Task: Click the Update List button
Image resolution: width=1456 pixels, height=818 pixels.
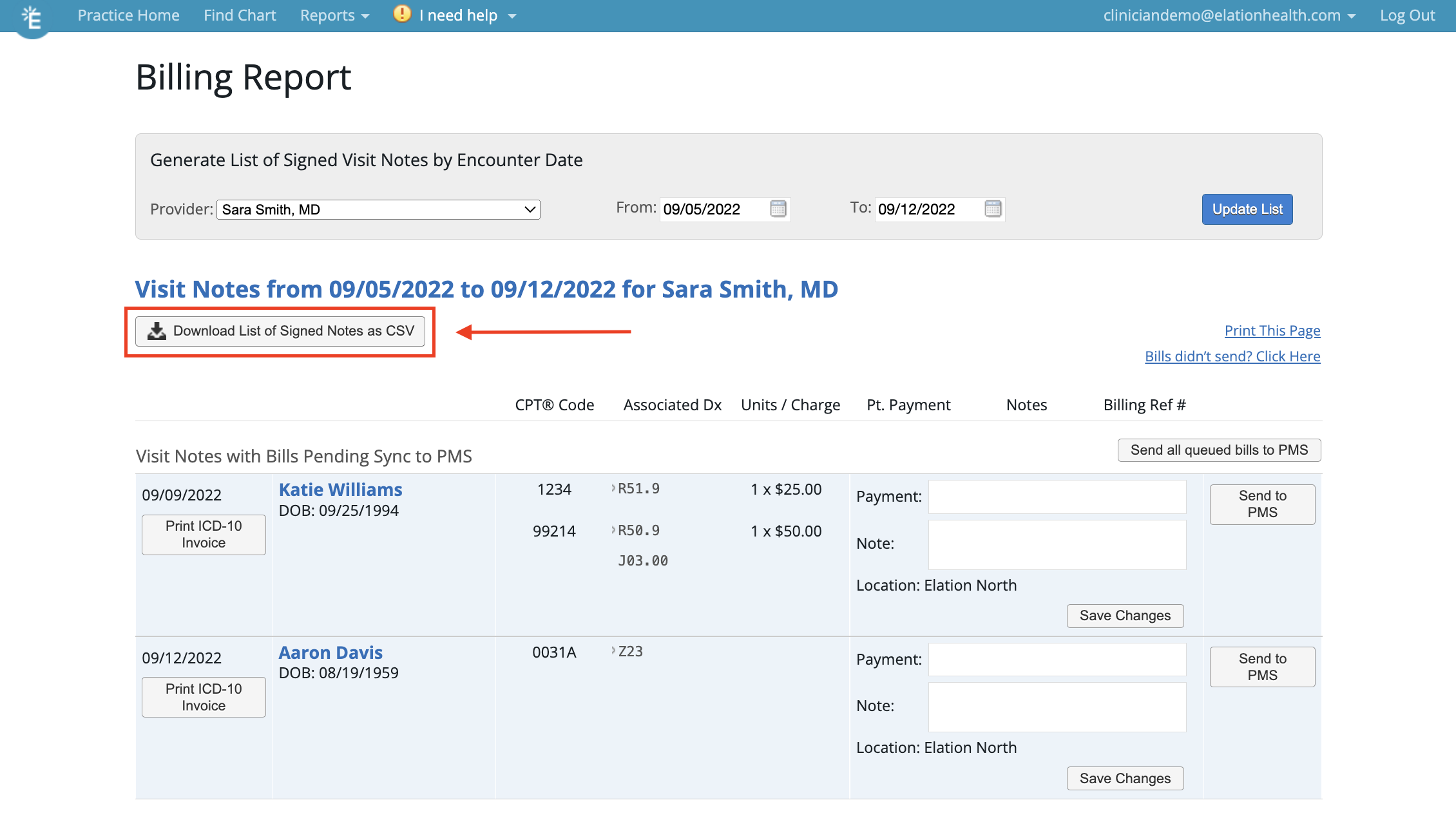Action: 1247,209
